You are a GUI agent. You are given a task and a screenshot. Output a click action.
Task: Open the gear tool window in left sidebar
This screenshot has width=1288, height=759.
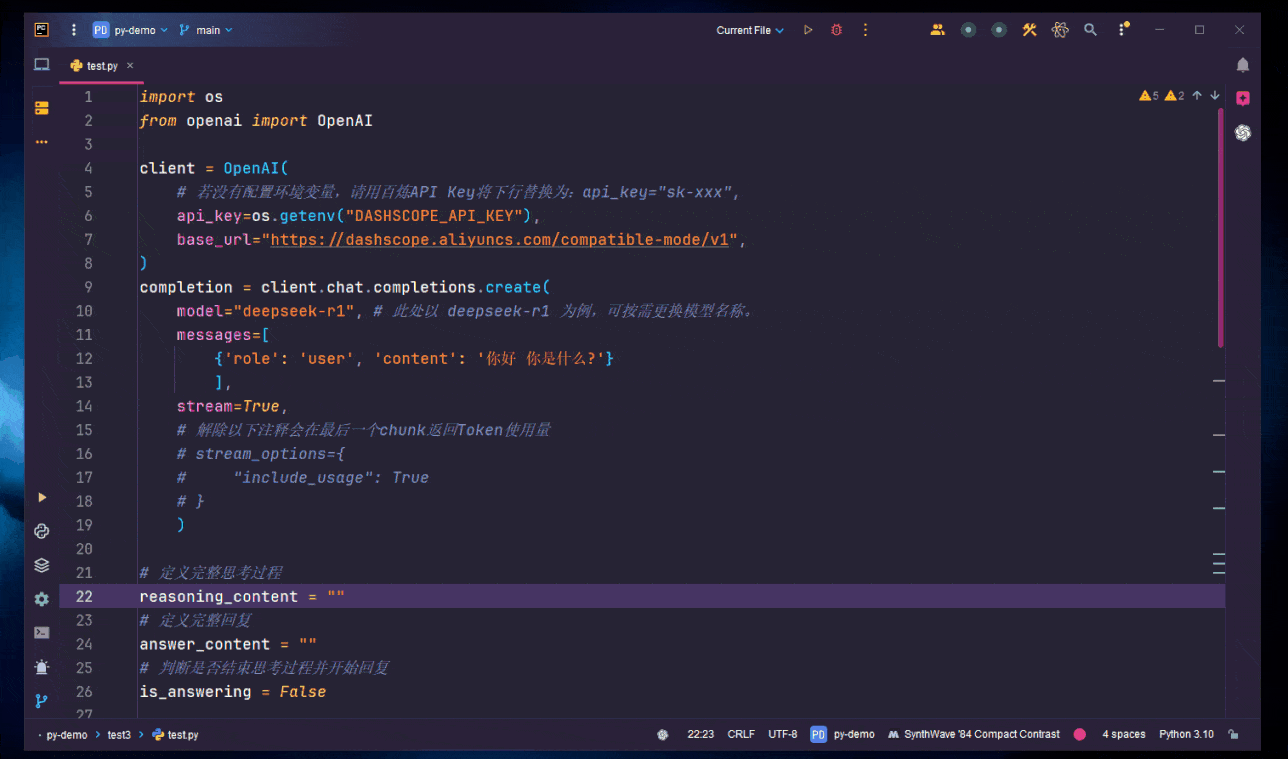(x=42, y=599)
